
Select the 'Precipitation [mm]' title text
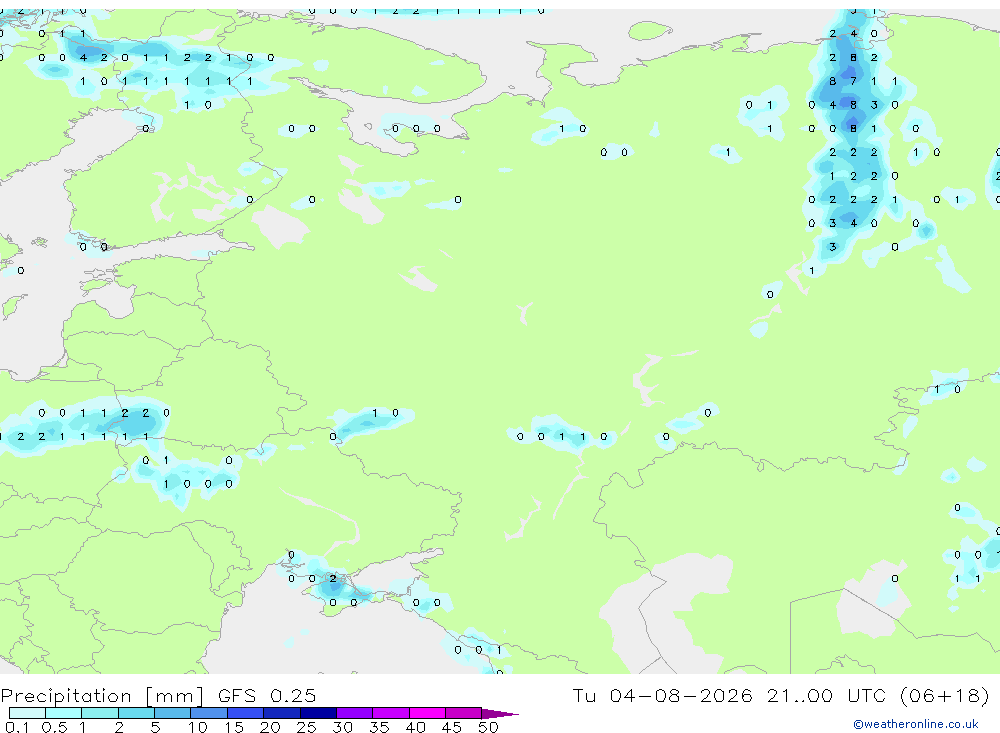tap(102, 696)
